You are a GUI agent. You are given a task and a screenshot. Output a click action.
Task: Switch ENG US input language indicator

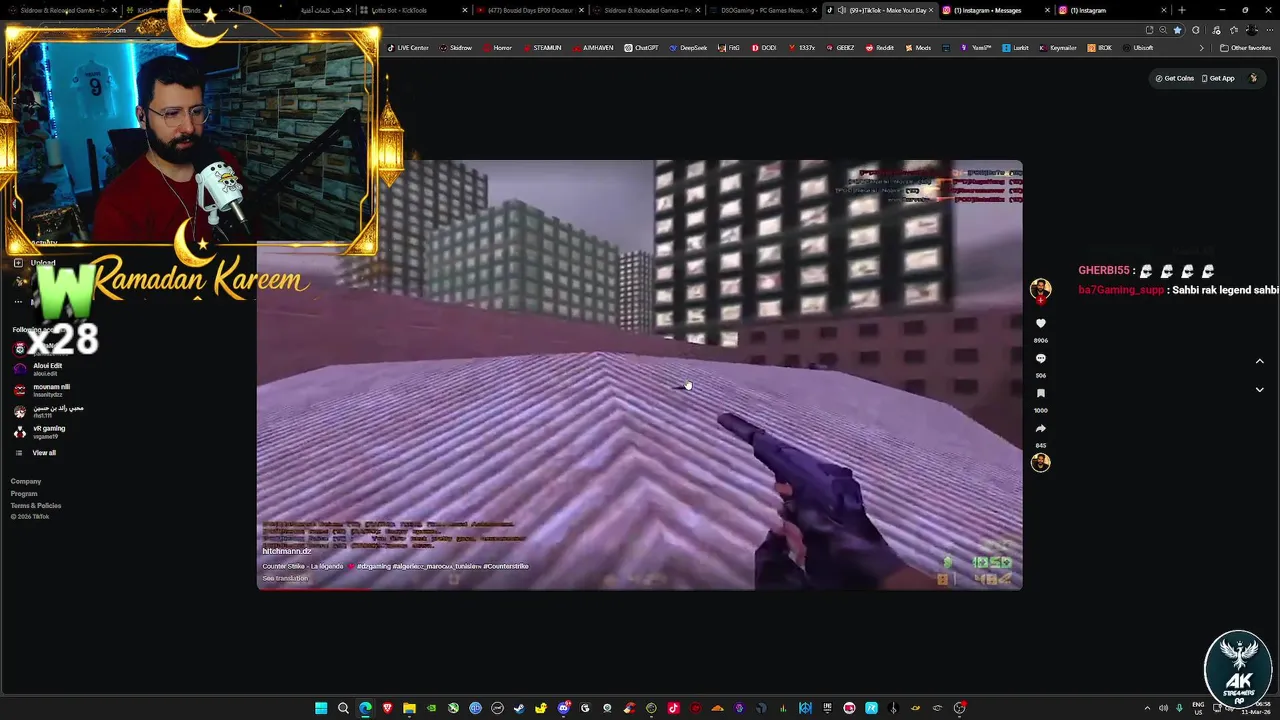(1198, 708)
